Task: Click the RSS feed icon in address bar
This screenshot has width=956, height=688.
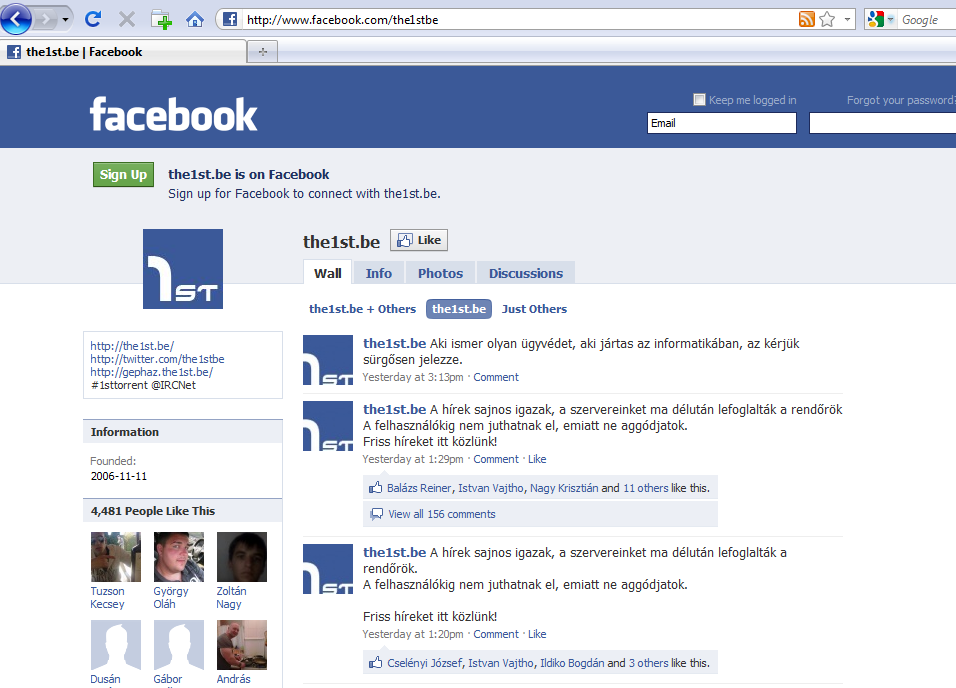Action: point(807,20)
